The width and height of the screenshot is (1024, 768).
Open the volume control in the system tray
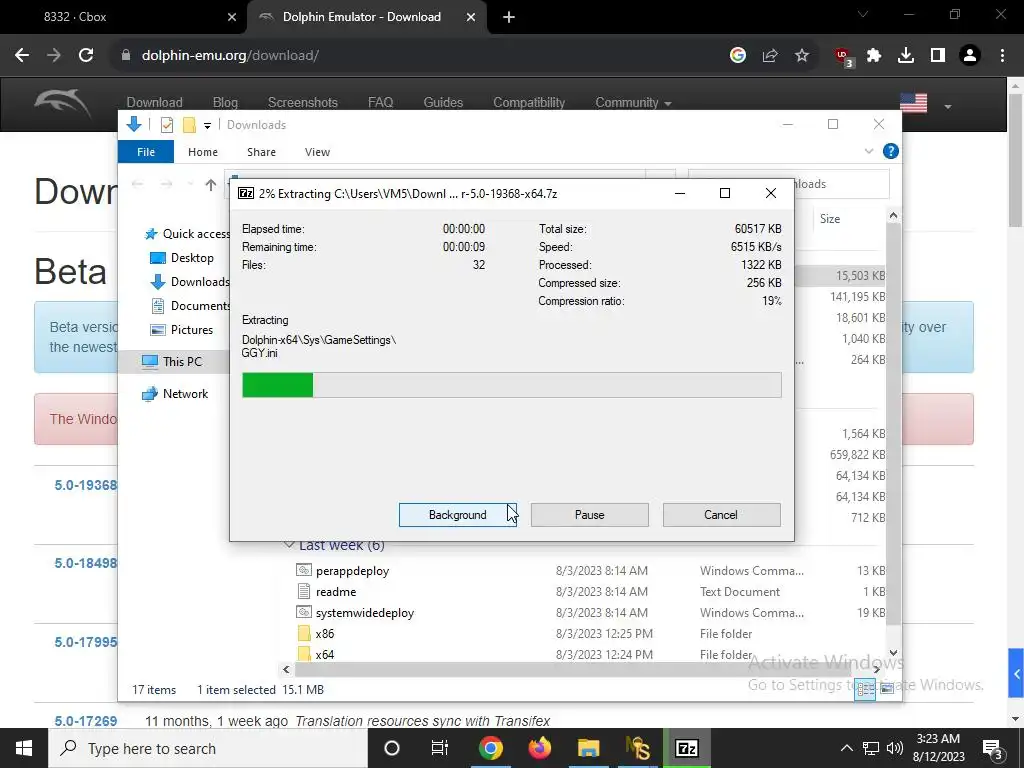(895, 748)
